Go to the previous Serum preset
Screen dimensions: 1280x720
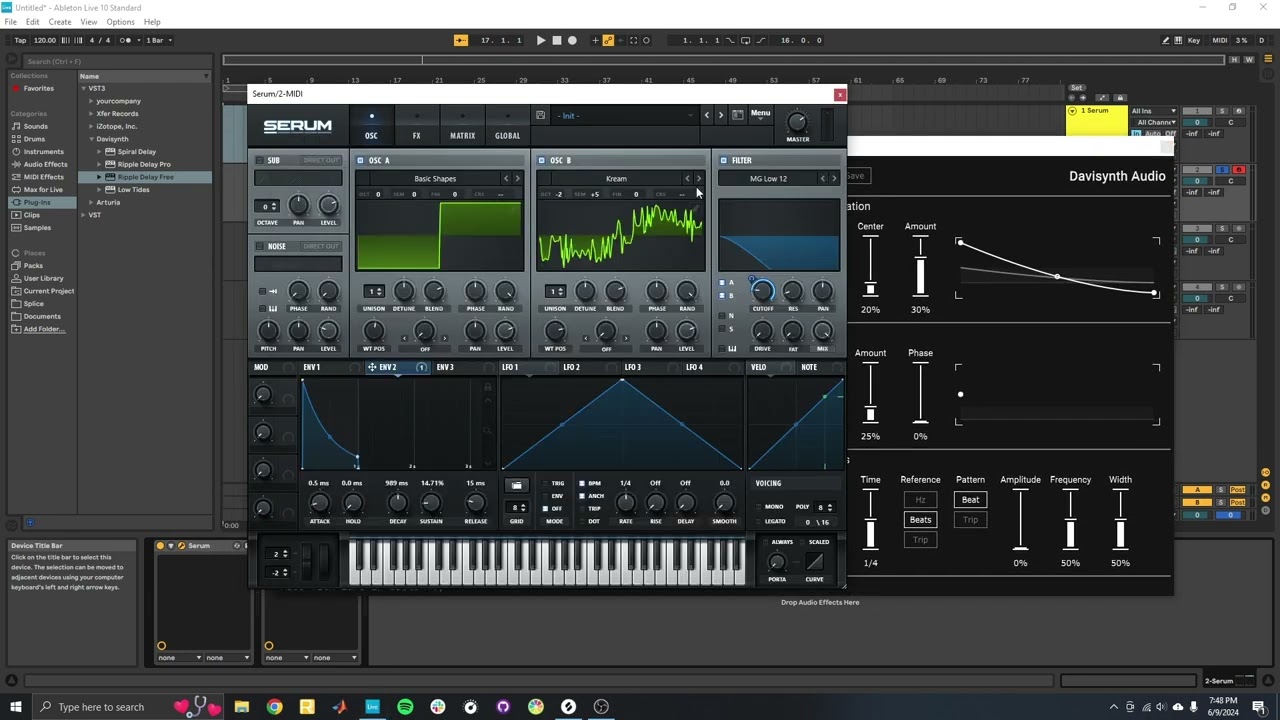coord(706,115)
